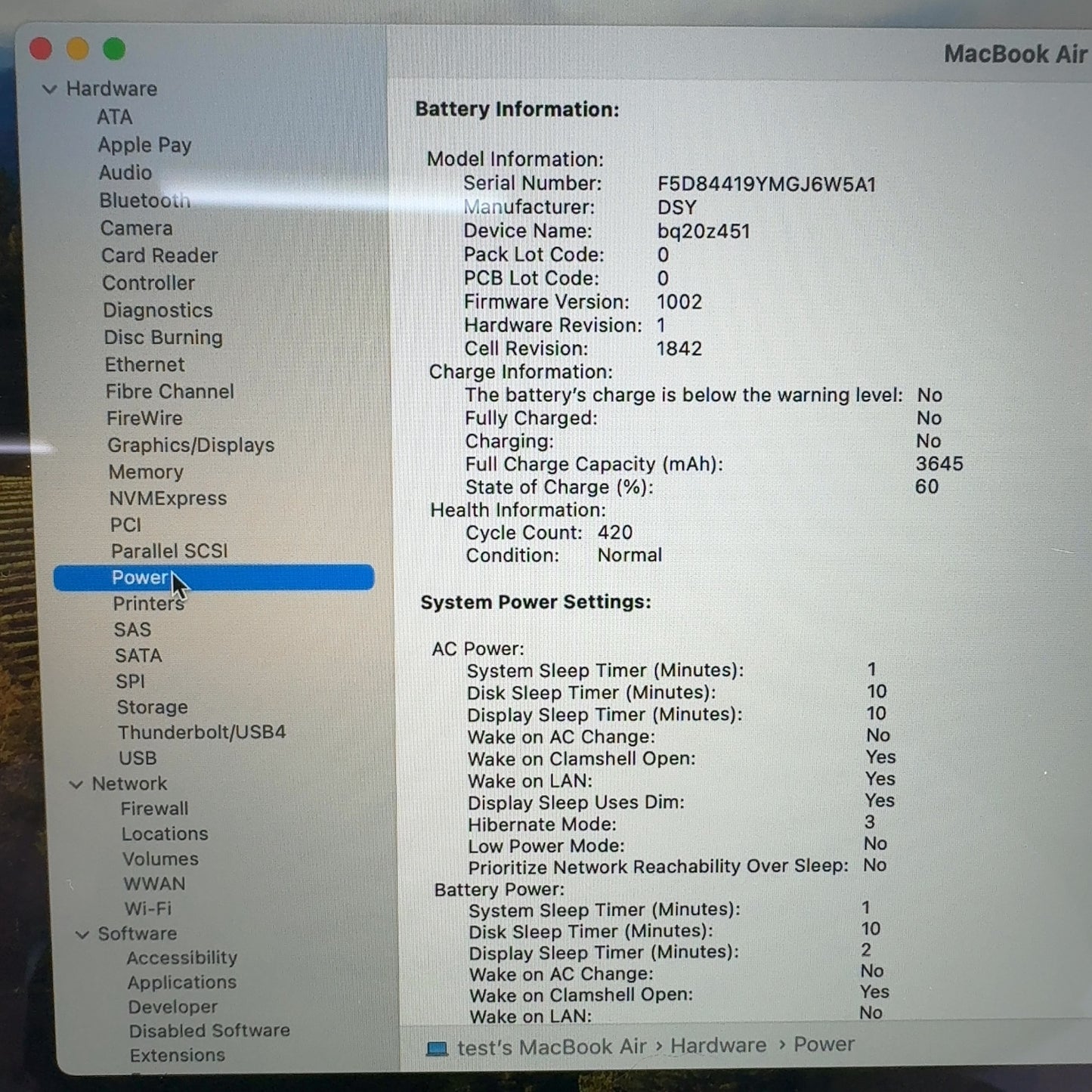Click test's MacBook Air in path bar
1092x1092 pixels.
pos(551,1047)
